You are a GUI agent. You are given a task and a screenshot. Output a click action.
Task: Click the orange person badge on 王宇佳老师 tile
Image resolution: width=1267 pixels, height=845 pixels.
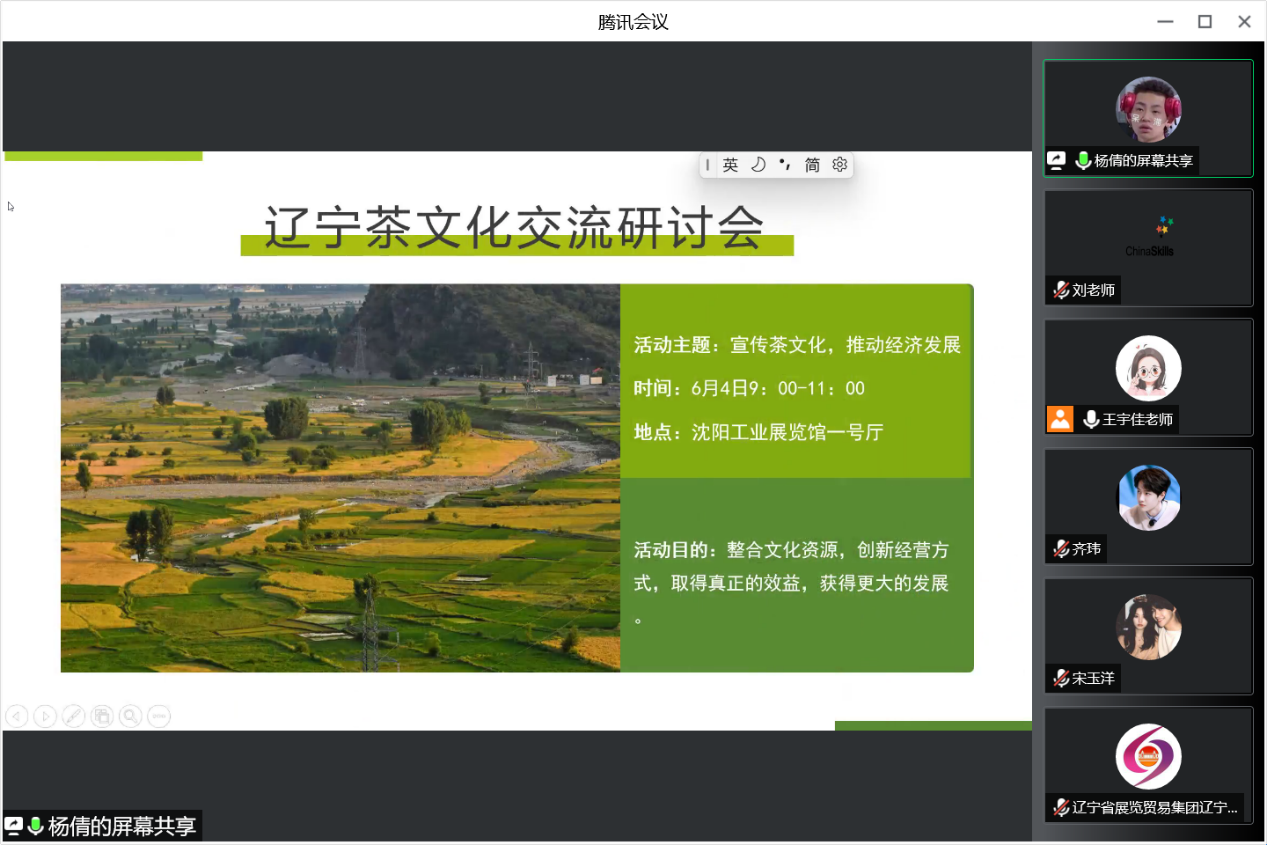(1060, 419)
